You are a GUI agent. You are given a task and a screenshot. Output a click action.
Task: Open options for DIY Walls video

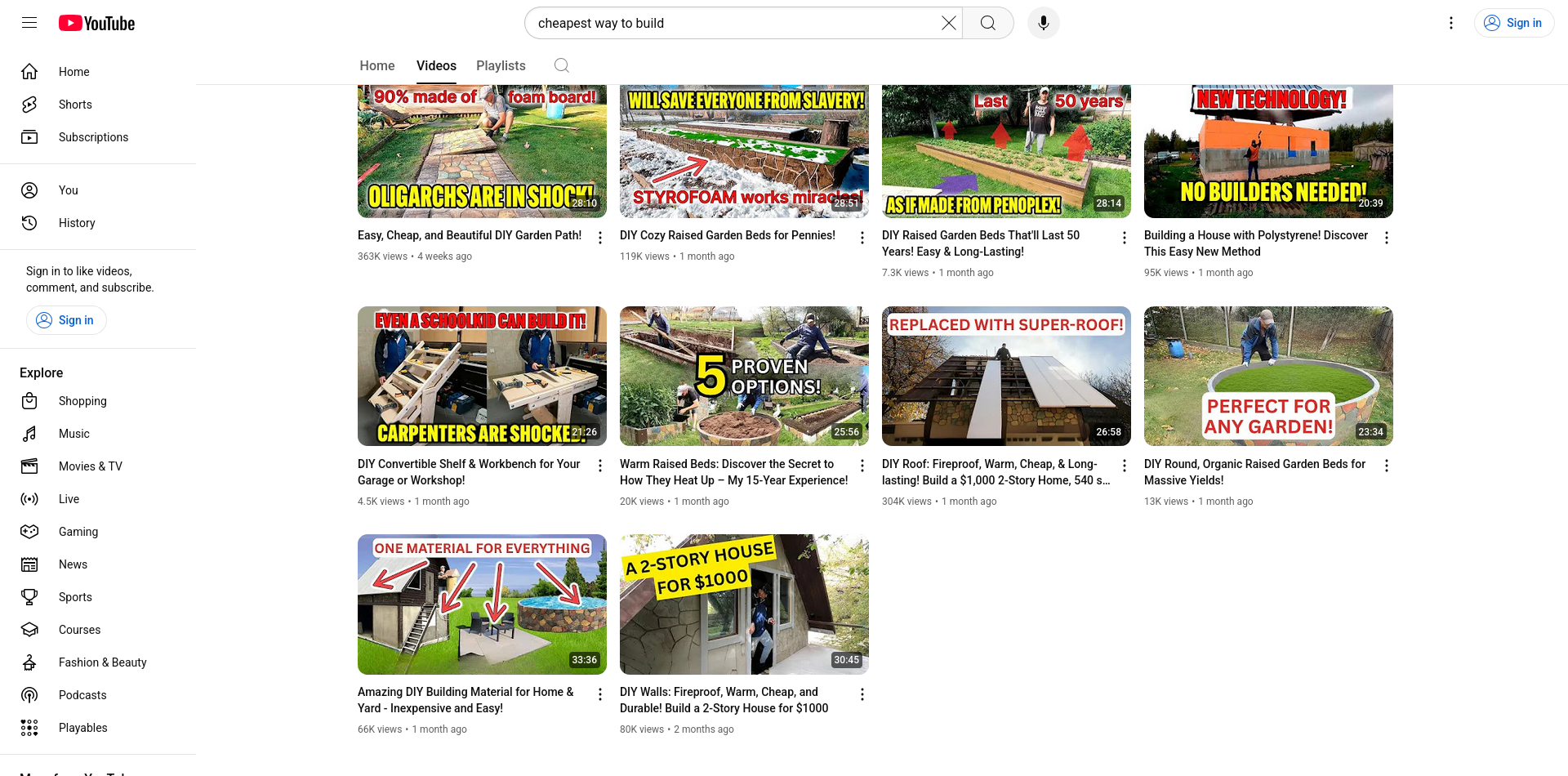[862, 694]
